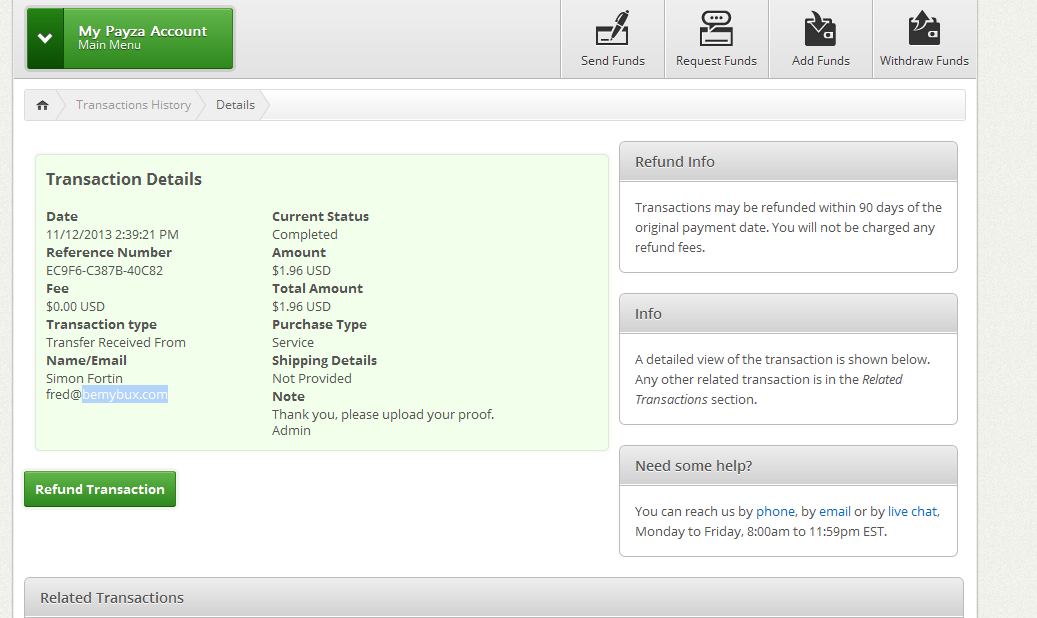Go to home via breadcrumb house icon
Image resolution: width=1037 pixels, height=618 pixels.
pyautogui.click(x=42, y=105)
